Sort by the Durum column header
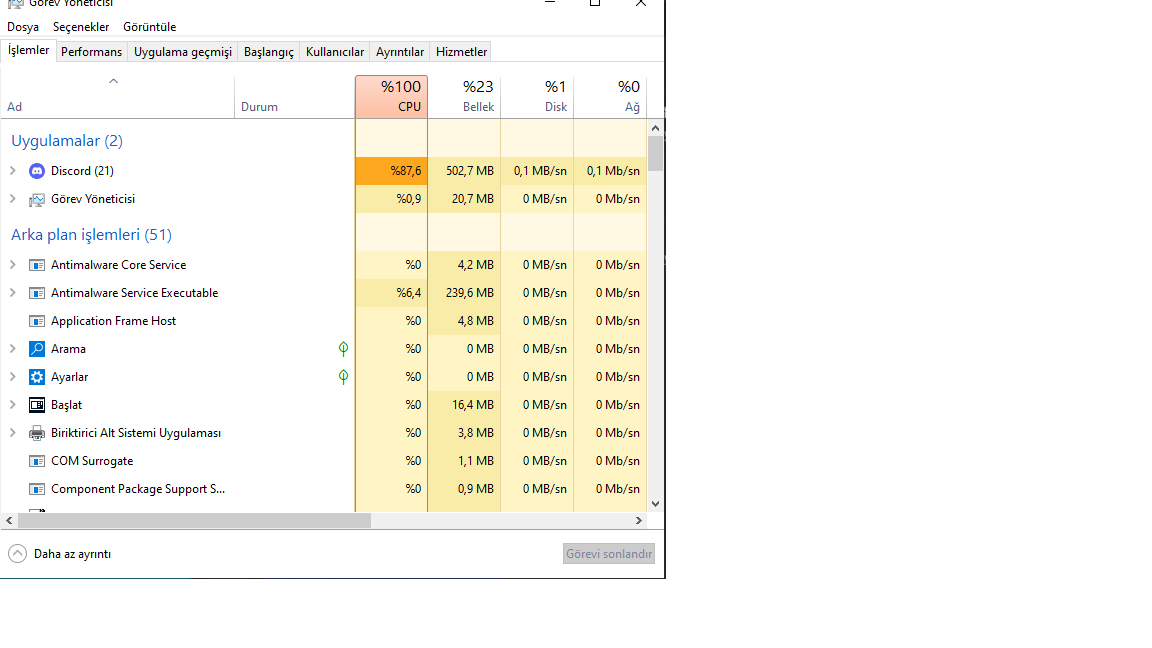Image resolution: width=1152 pixels, height=648 pixels. coord(295,97)
